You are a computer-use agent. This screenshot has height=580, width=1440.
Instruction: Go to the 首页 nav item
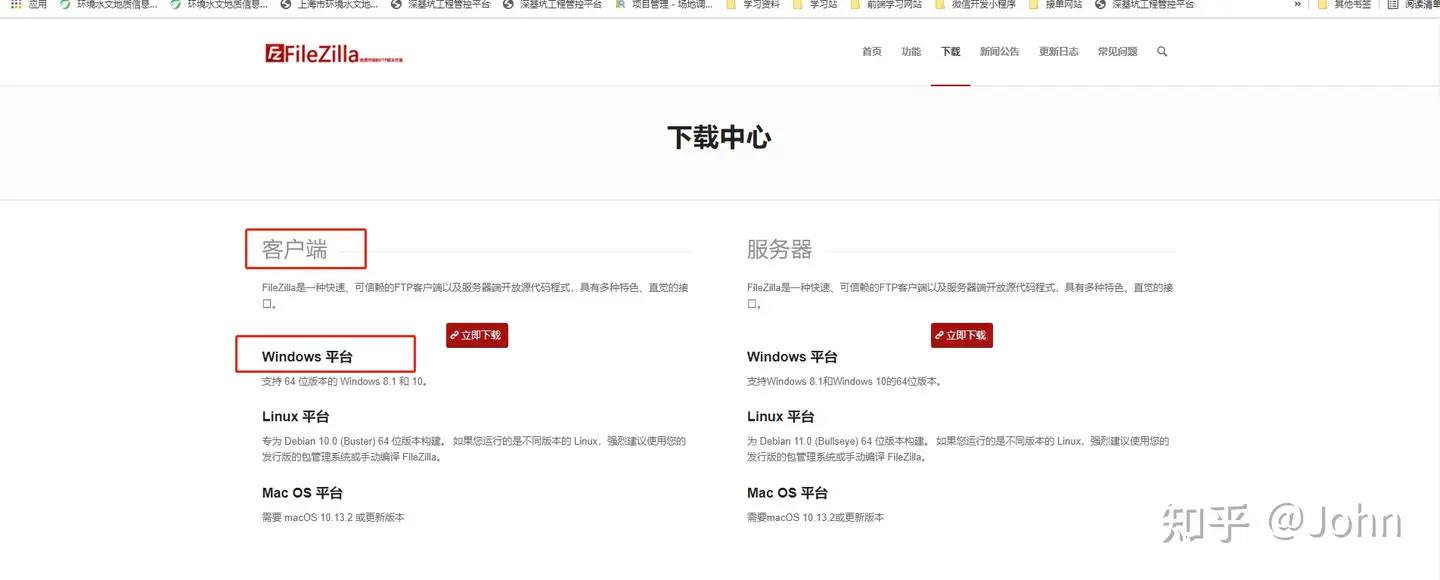pos(872,51)
